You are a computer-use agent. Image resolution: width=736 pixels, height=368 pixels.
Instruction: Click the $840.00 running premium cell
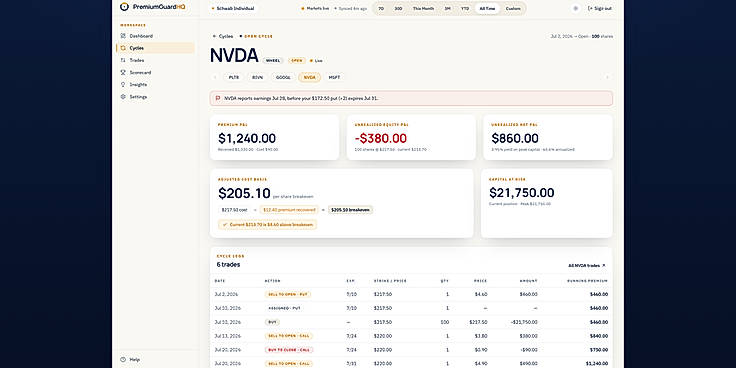pos(599,336)
